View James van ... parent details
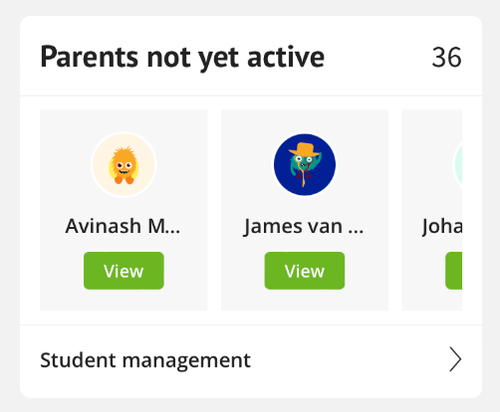Screen dimensions: 500x412 click(304, 271)
